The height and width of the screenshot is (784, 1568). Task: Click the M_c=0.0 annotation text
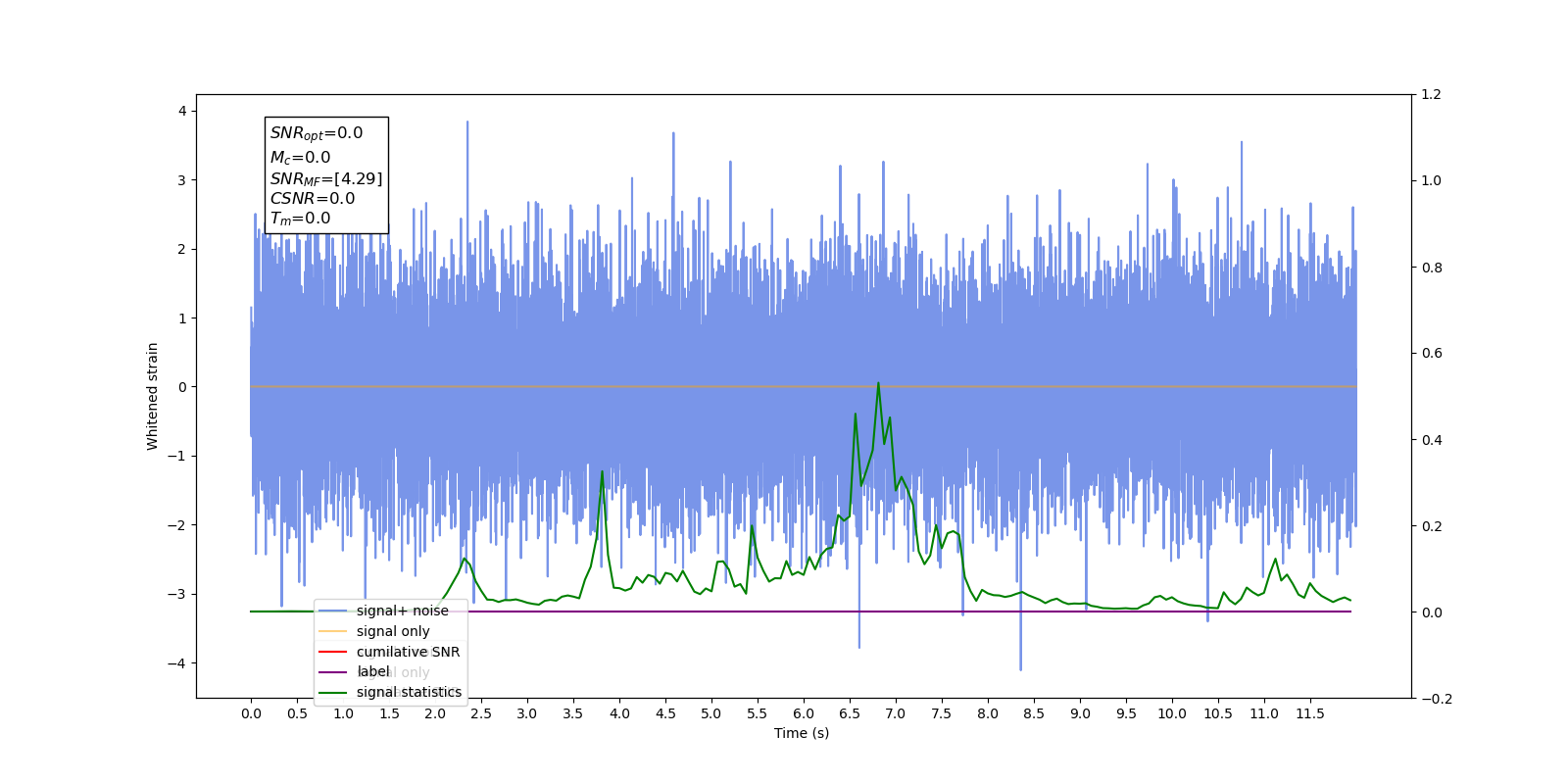pyautogui.click(x=300, y=157)
